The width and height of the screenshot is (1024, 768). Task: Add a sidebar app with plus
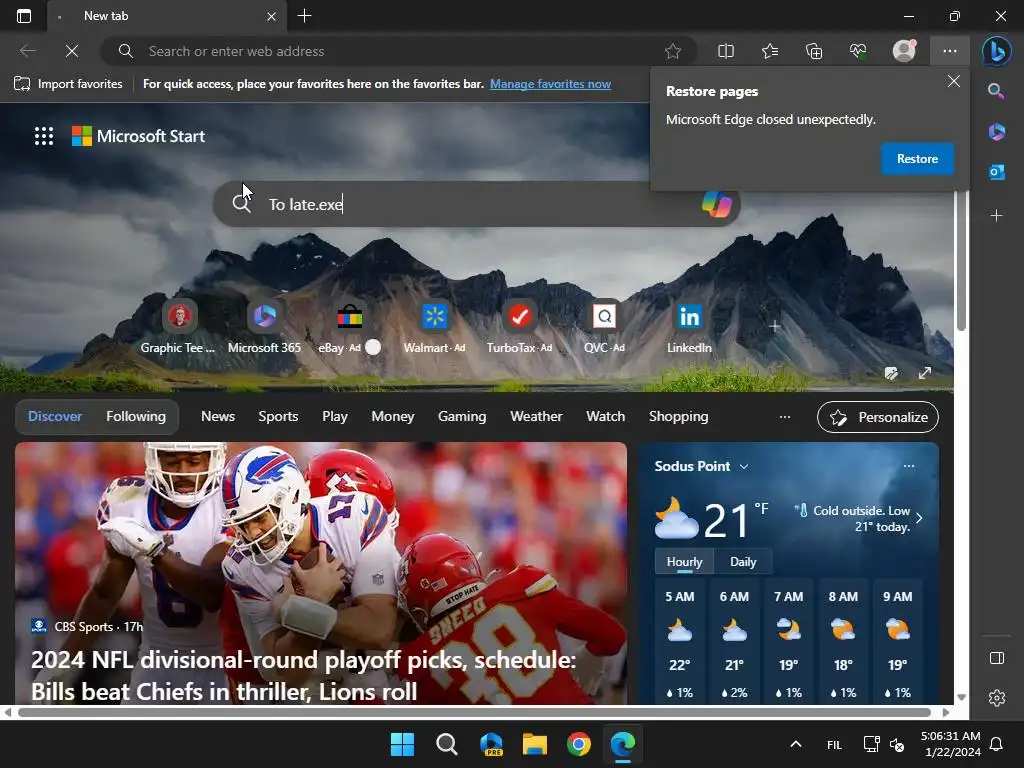click(x=997, y=216)
